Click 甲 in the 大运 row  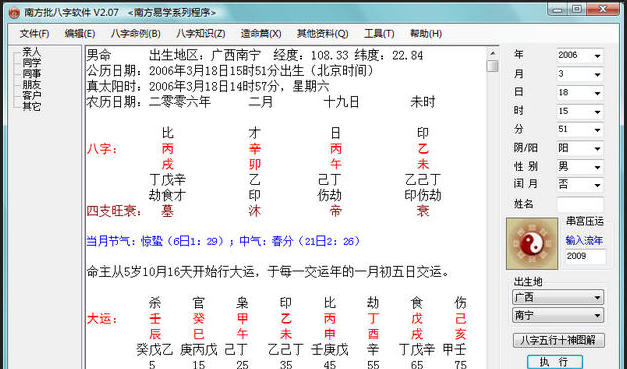(x=242, y=319)
